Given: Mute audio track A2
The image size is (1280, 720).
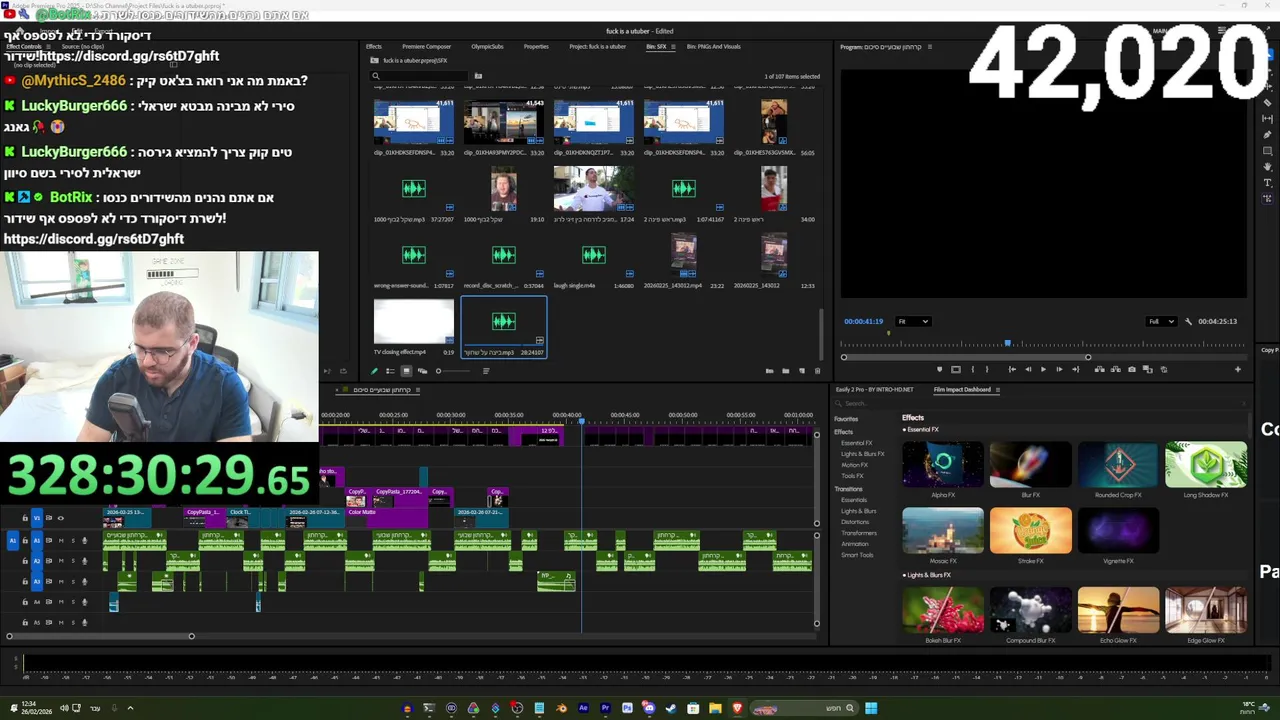Looking at the screenshot, I should point(61,561).
